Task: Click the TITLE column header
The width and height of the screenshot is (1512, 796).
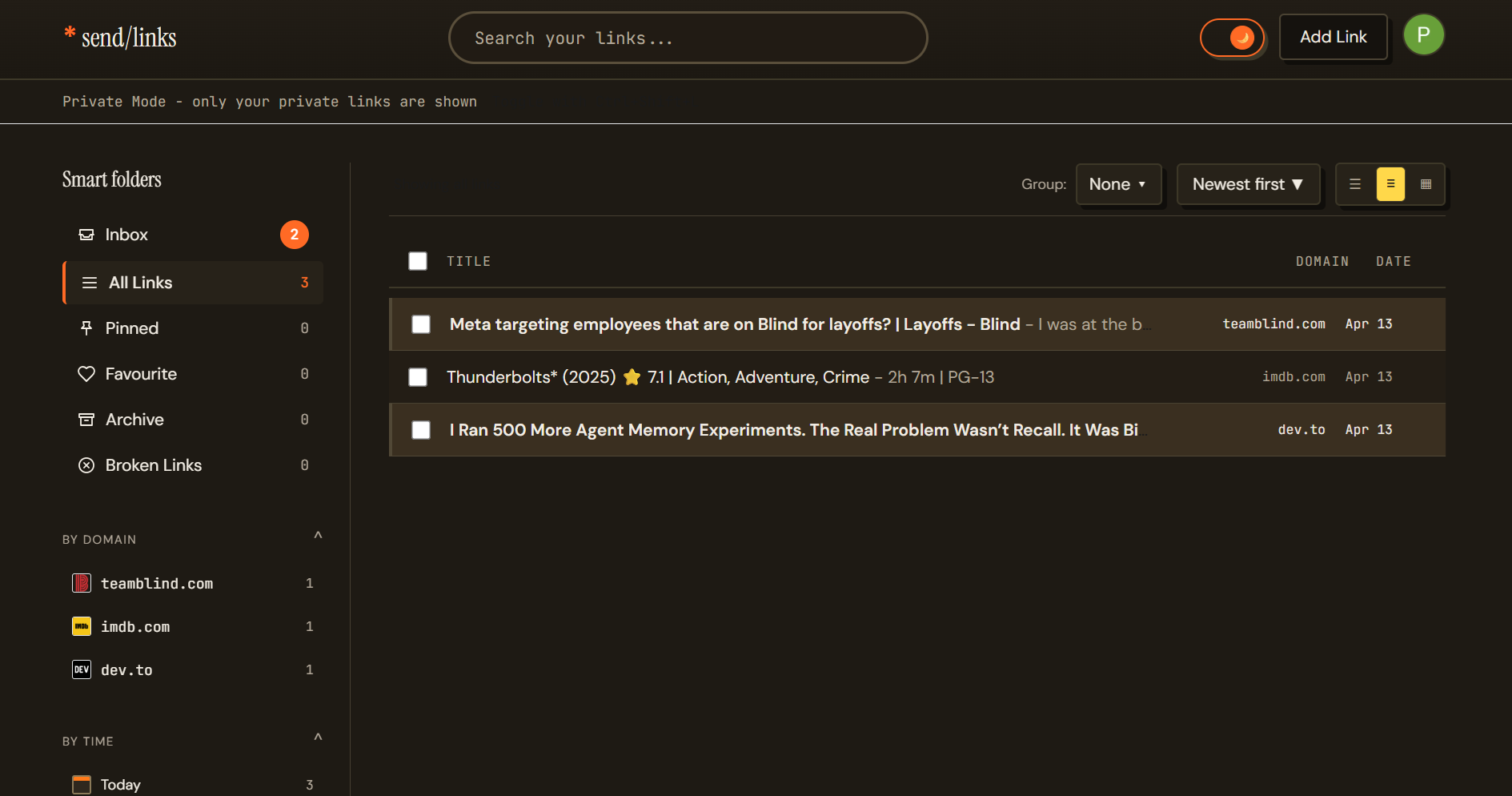Action: pos(469,261)
